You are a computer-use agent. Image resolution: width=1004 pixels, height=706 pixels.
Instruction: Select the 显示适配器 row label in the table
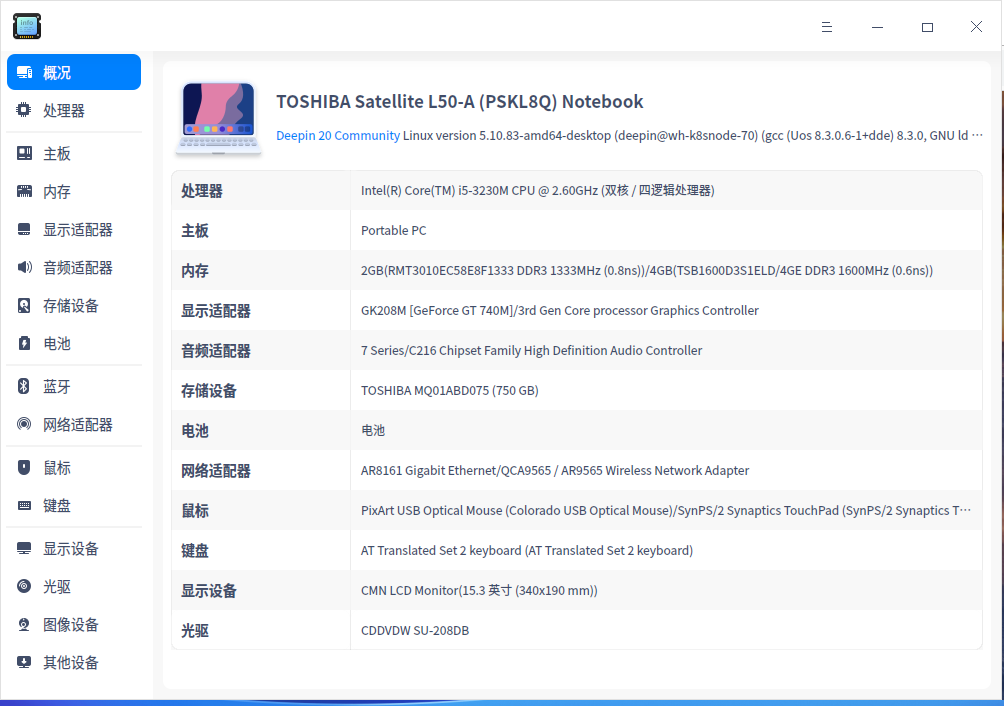216,310
